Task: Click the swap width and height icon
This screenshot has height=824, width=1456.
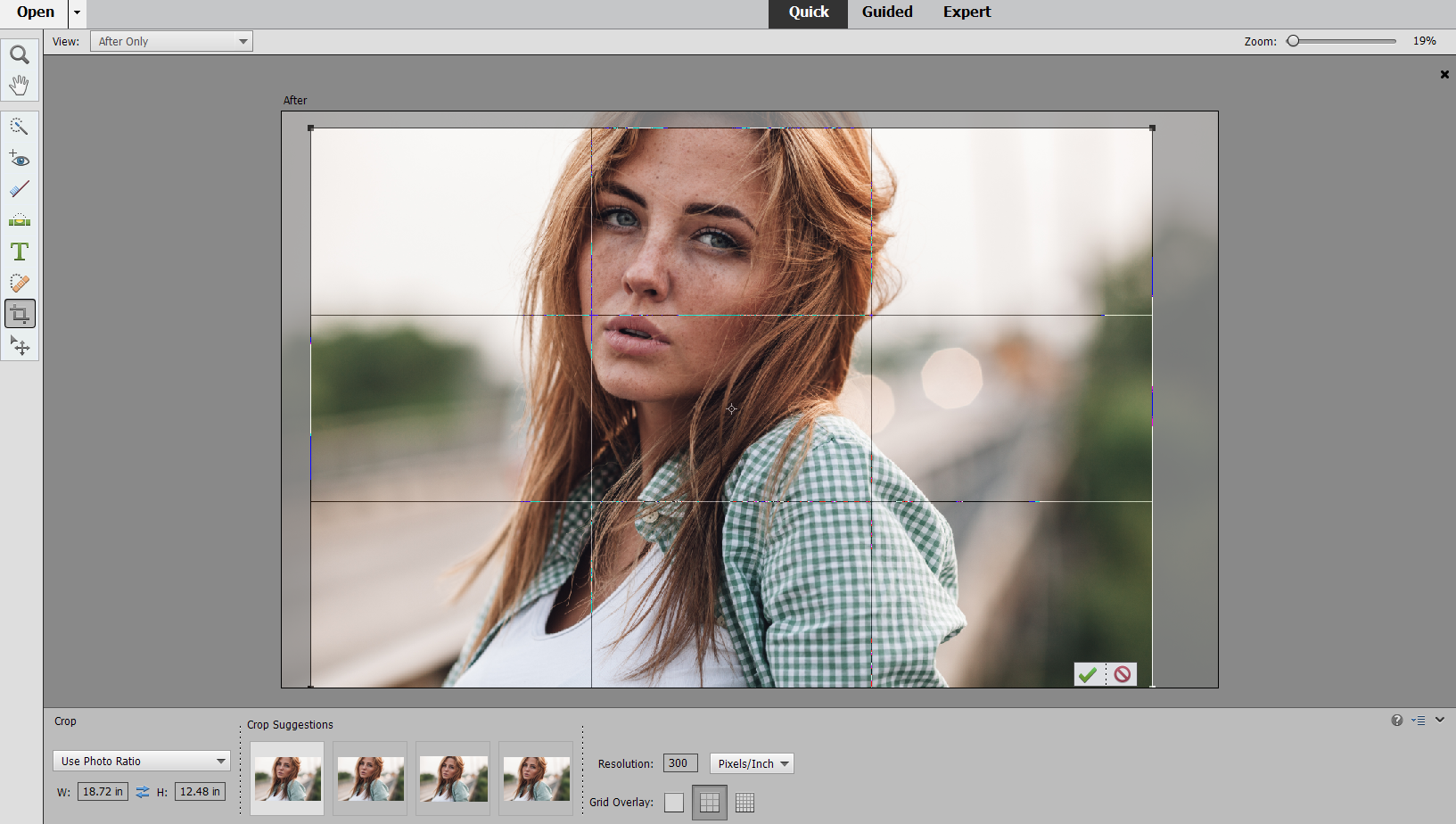Action: click(x=142, y=791)
